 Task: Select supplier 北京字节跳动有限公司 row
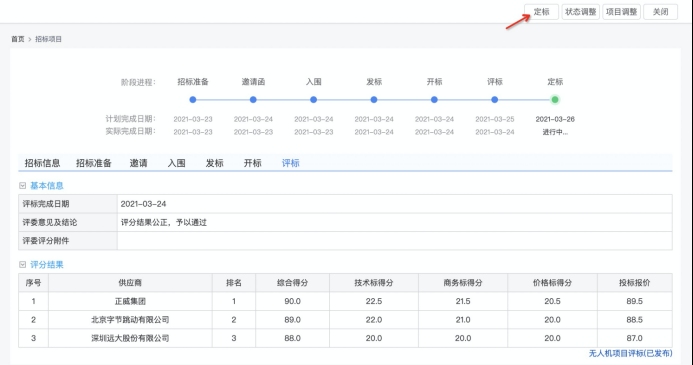click(345, 320)
